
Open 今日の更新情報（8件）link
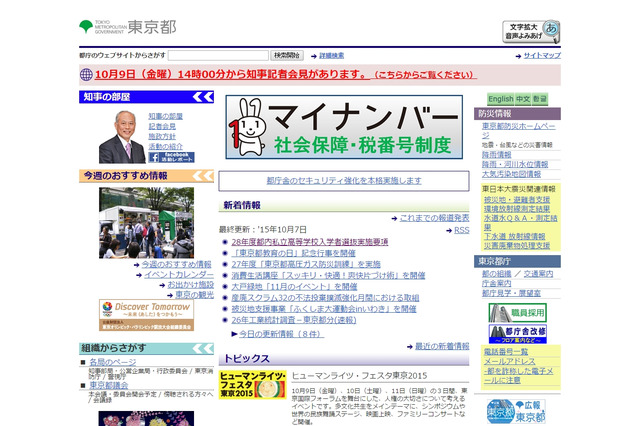tap(281, 334)
